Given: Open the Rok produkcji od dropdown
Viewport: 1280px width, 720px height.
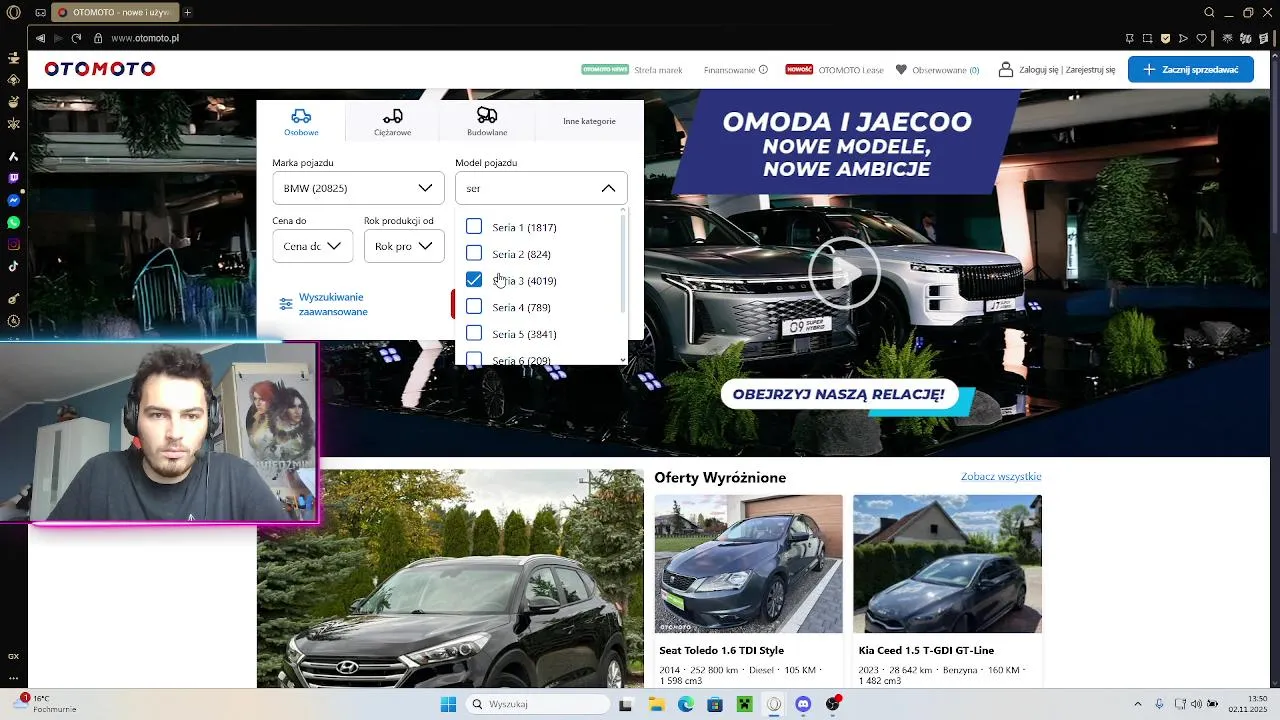Looking at the screenshot, I should click(x=404, y=246).
